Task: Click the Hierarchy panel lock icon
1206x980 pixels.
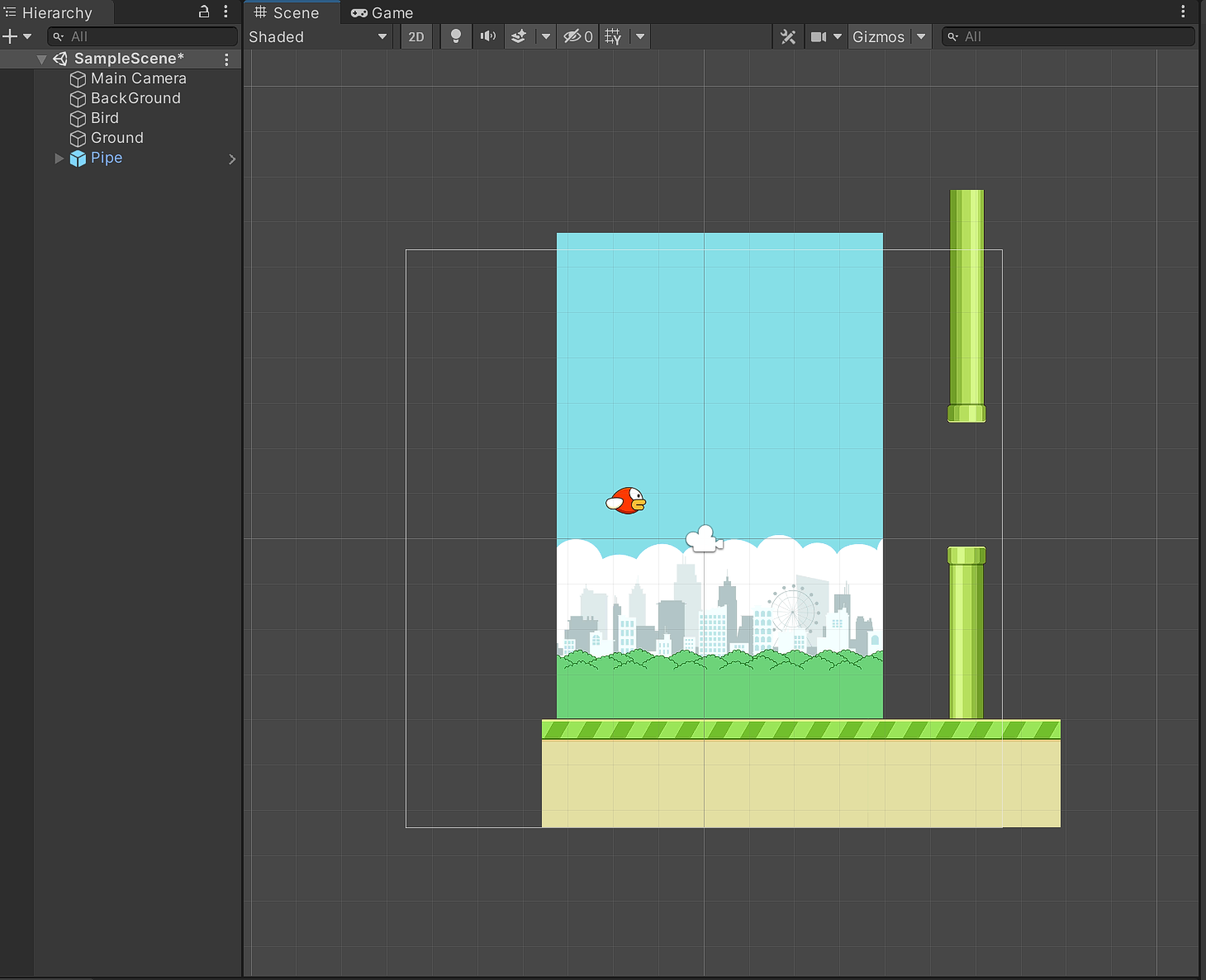Action: [x=204, y=12]
